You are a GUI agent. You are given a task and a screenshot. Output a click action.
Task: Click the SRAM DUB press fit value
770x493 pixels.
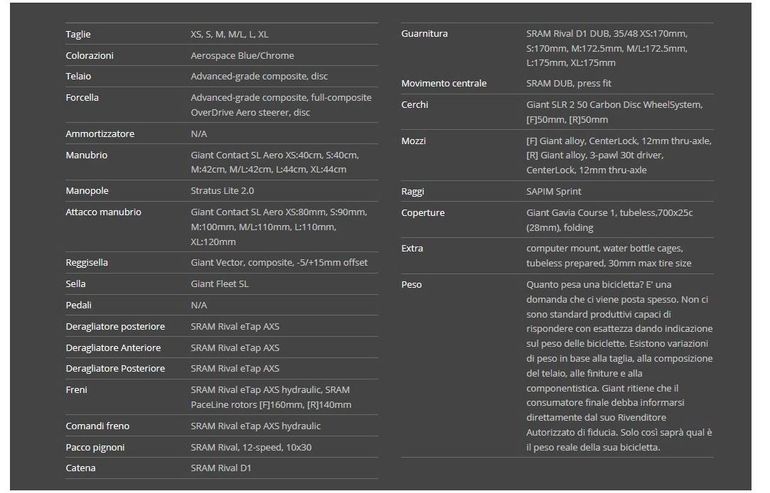(x=570, y=83)
